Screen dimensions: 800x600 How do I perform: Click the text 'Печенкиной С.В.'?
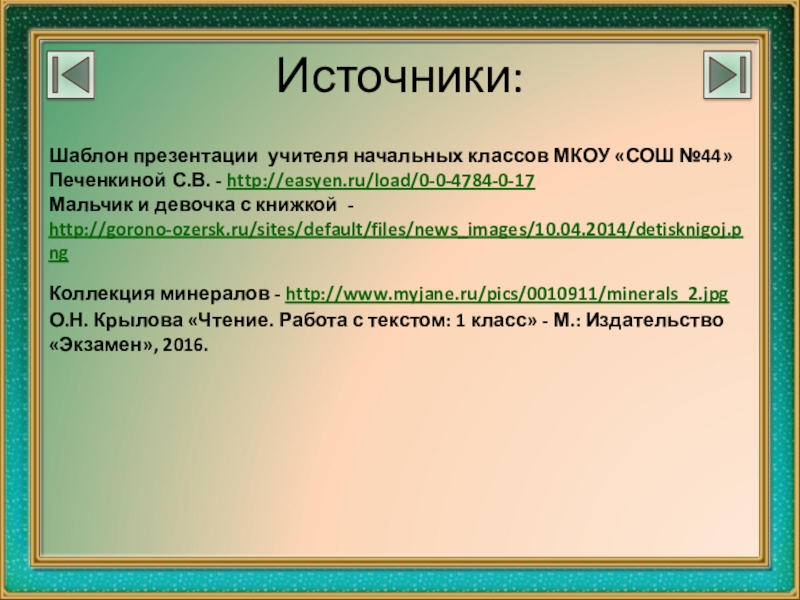(x=130, y=180)
